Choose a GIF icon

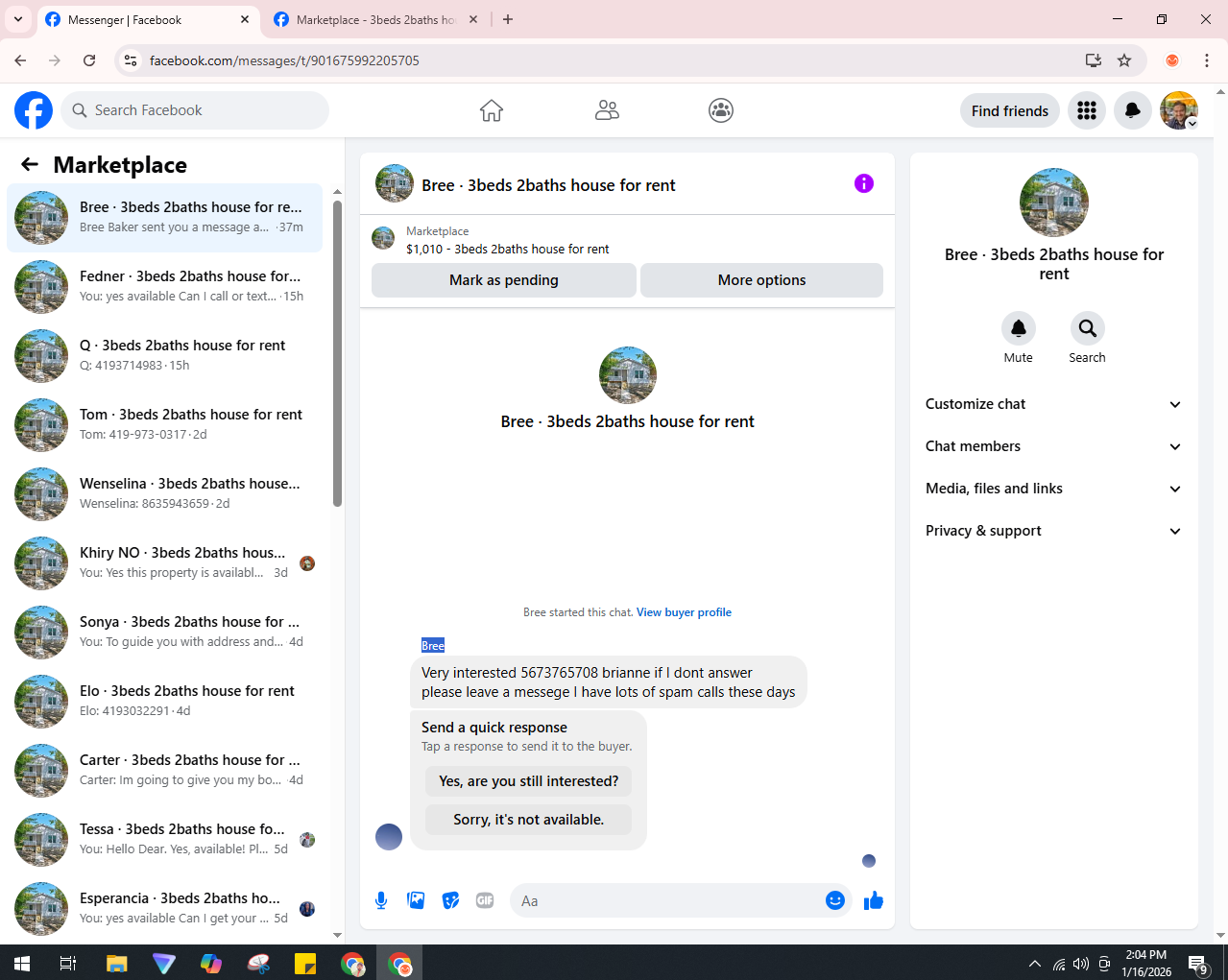pyautogui.click(x=485, y=900)
